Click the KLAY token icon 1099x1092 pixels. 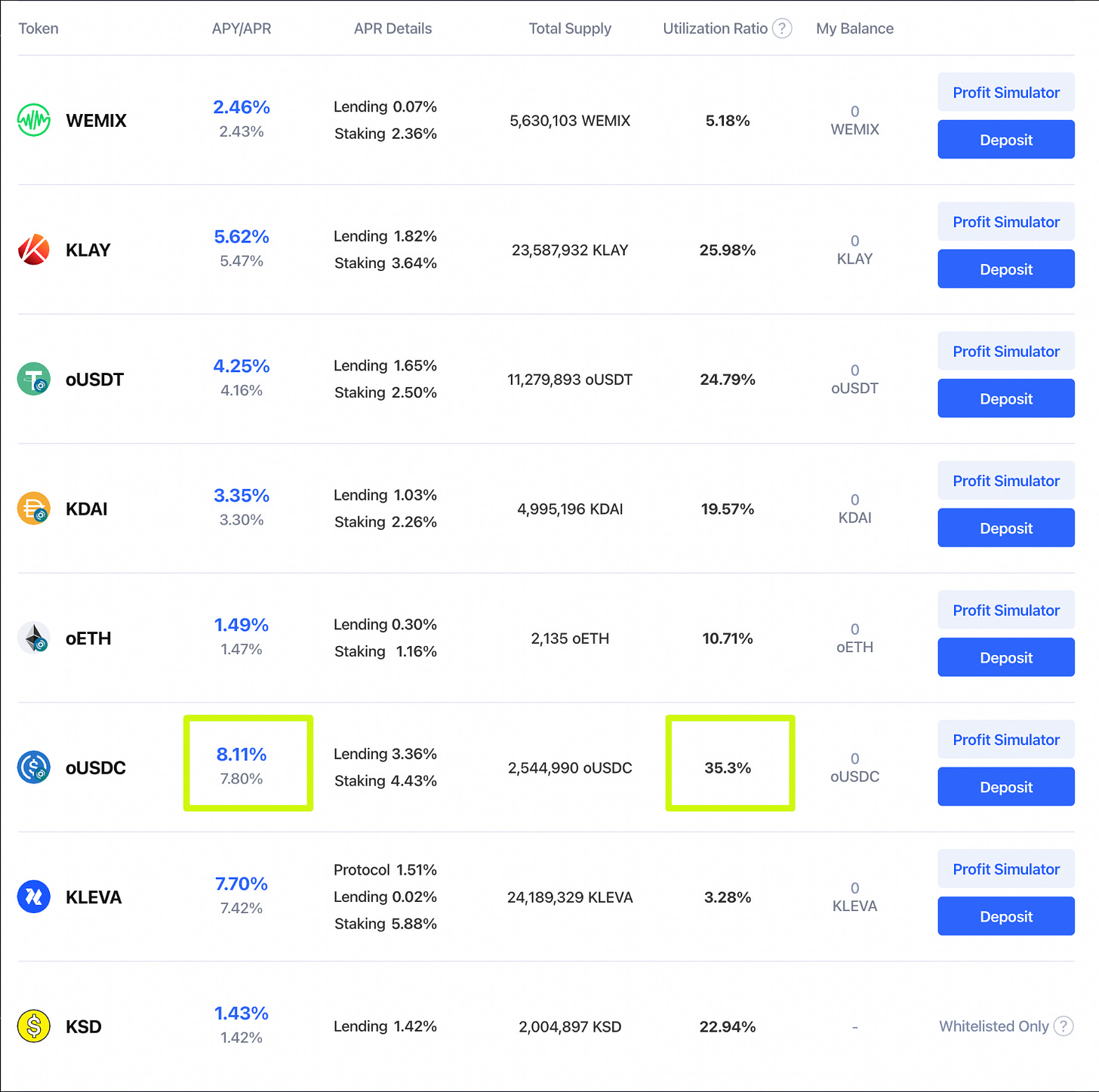pos(34,250)
